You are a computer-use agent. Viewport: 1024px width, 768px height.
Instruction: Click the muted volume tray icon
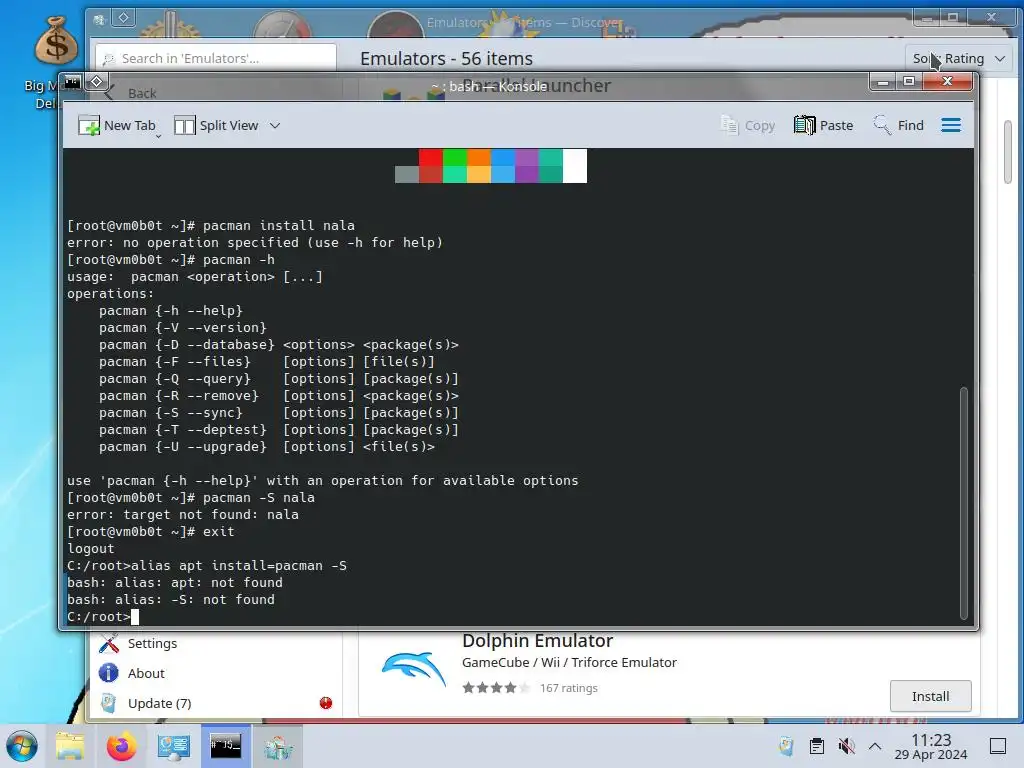pyautogui.click(x=846, y=746)
